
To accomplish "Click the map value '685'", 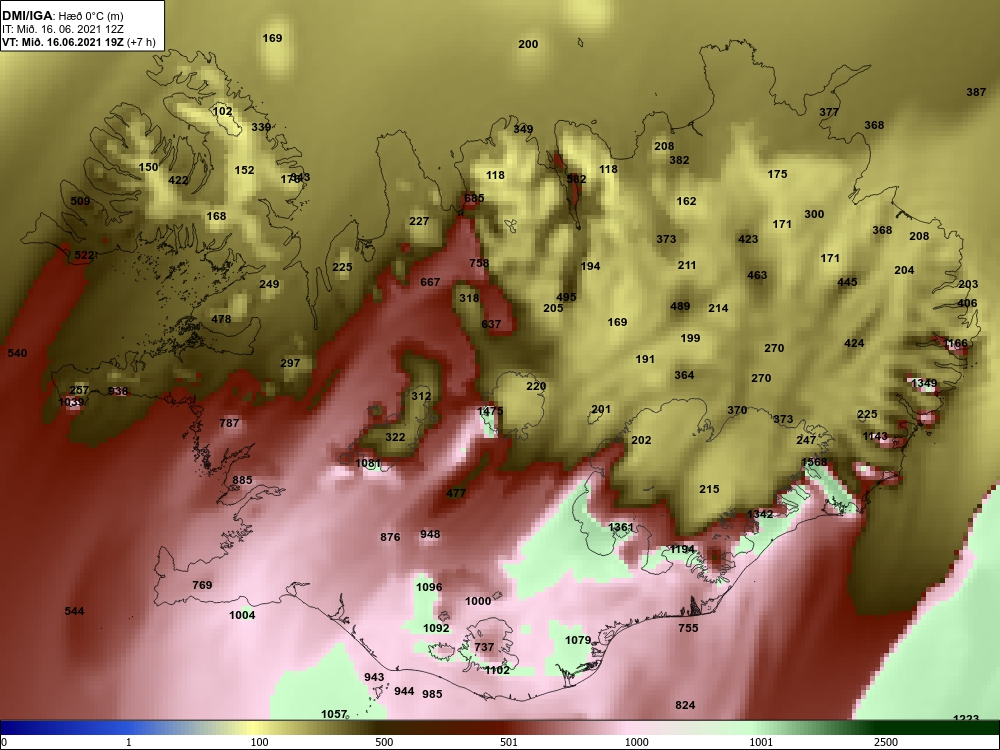I will click(x=474, y=198).
